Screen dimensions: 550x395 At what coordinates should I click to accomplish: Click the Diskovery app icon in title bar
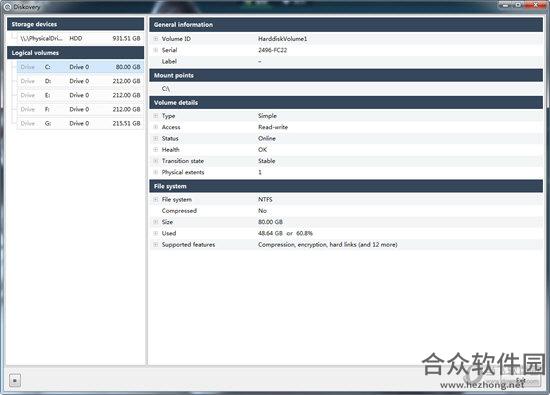click(x=7, y=7)
